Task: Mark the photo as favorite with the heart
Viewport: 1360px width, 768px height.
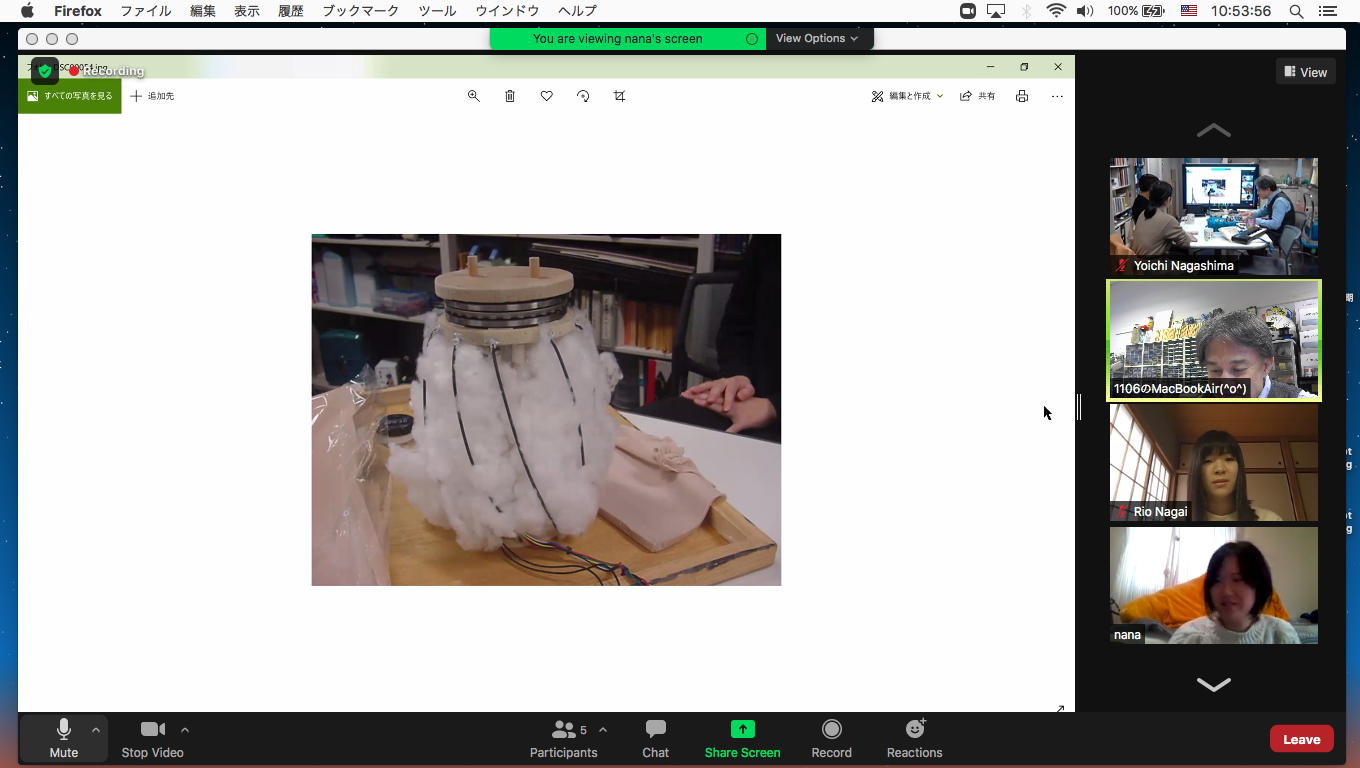Action: tap(547, 96)
